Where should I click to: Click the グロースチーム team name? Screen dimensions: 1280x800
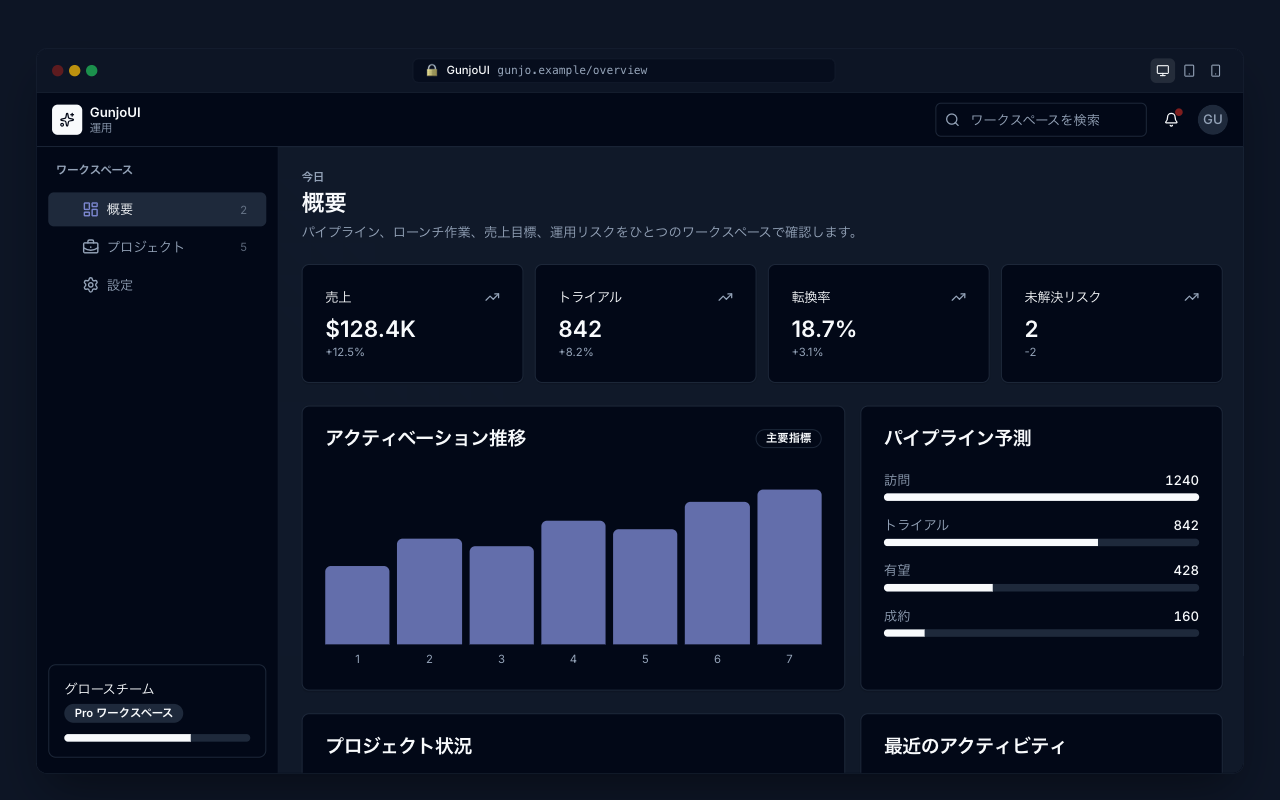click(109, 689)
